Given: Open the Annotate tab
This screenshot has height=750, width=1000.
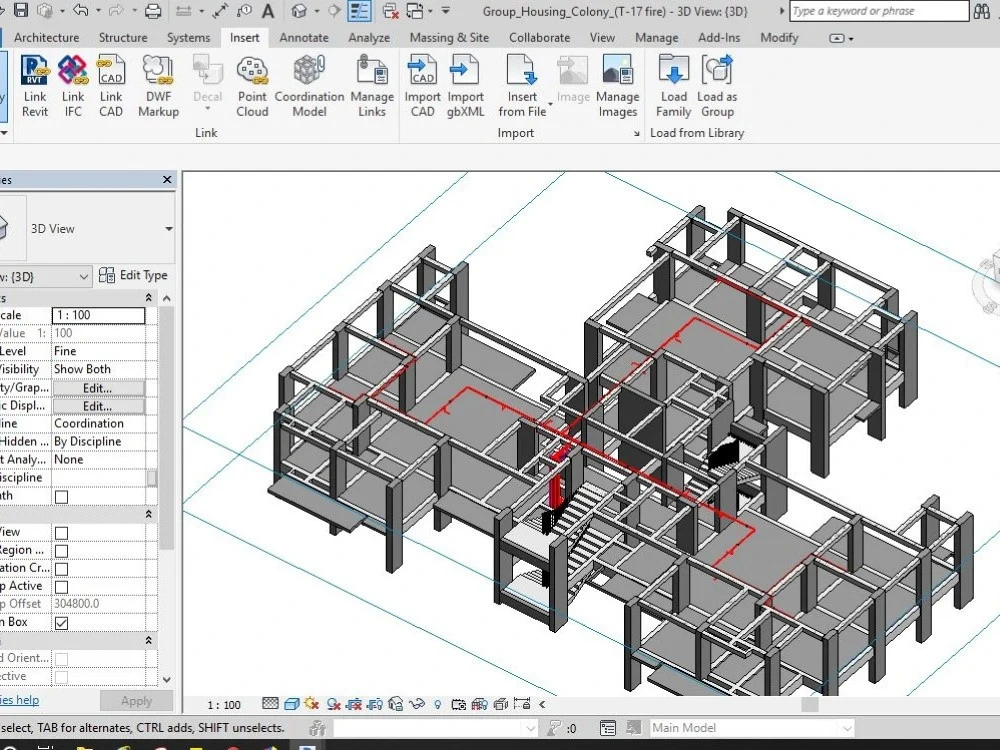Looking at the screenshot, I should point(304,38).
